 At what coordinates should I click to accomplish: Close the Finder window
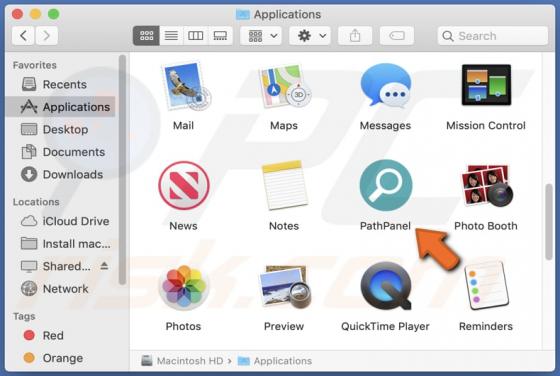coord(17,14)
